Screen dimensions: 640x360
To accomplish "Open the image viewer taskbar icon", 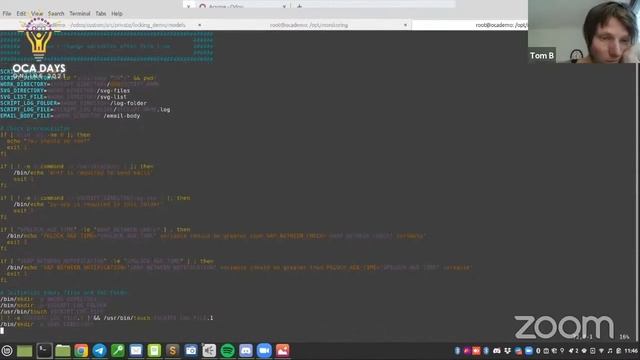I will [282, 351].
